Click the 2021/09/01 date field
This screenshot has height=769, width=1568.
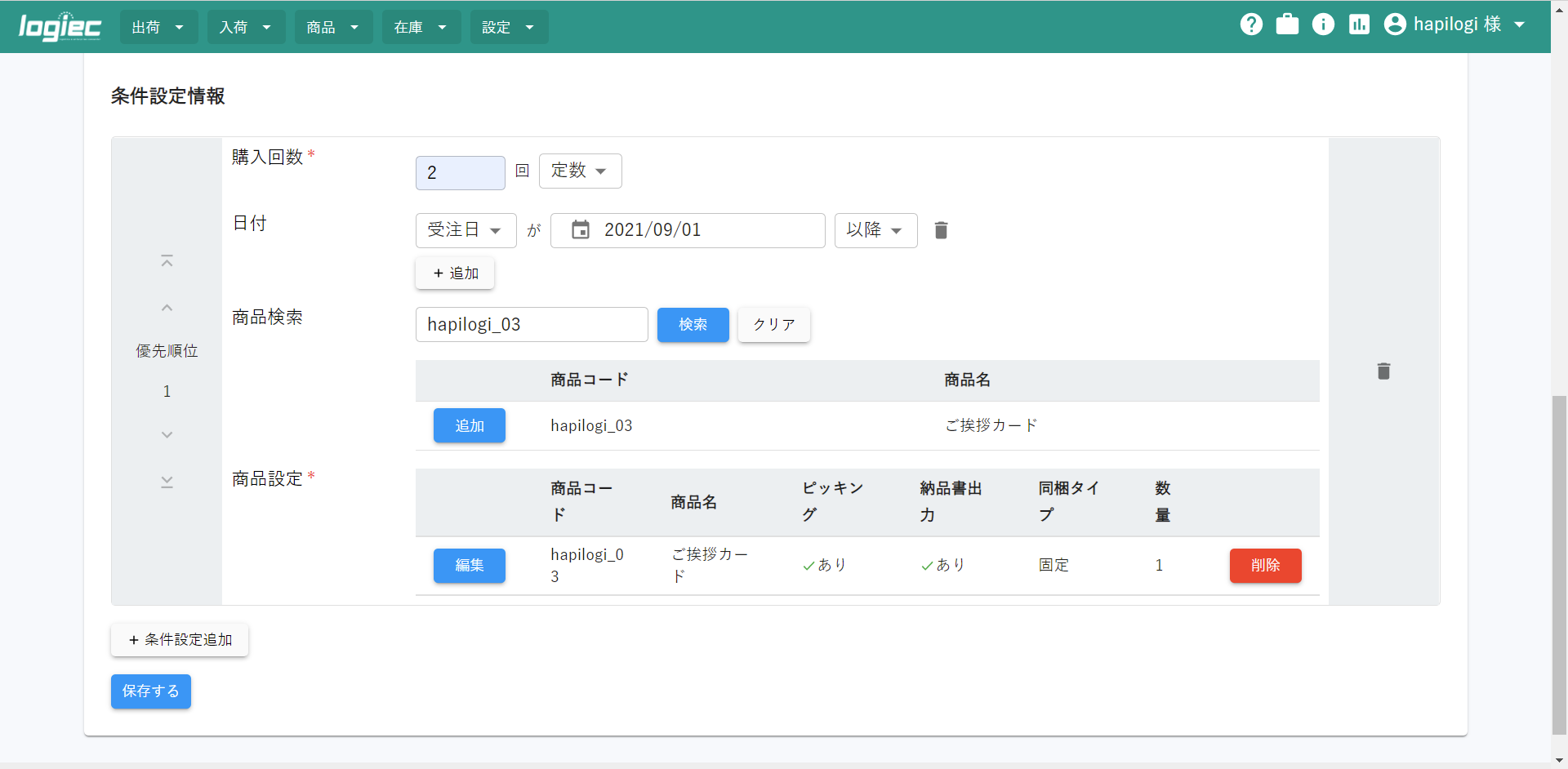pyautogui.click(x=688, y=230)
